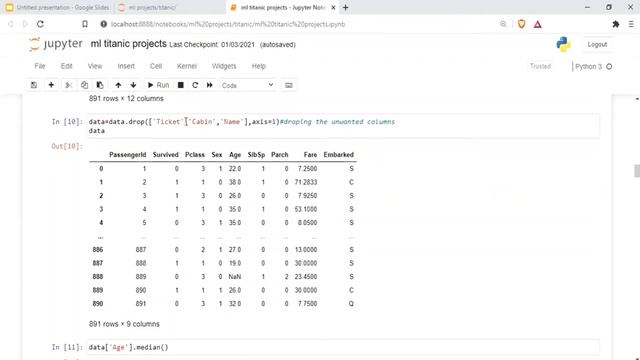Click the notebook title ml titanic projects
The height and width of the screenshot is (360, 640).
(129, 44)
